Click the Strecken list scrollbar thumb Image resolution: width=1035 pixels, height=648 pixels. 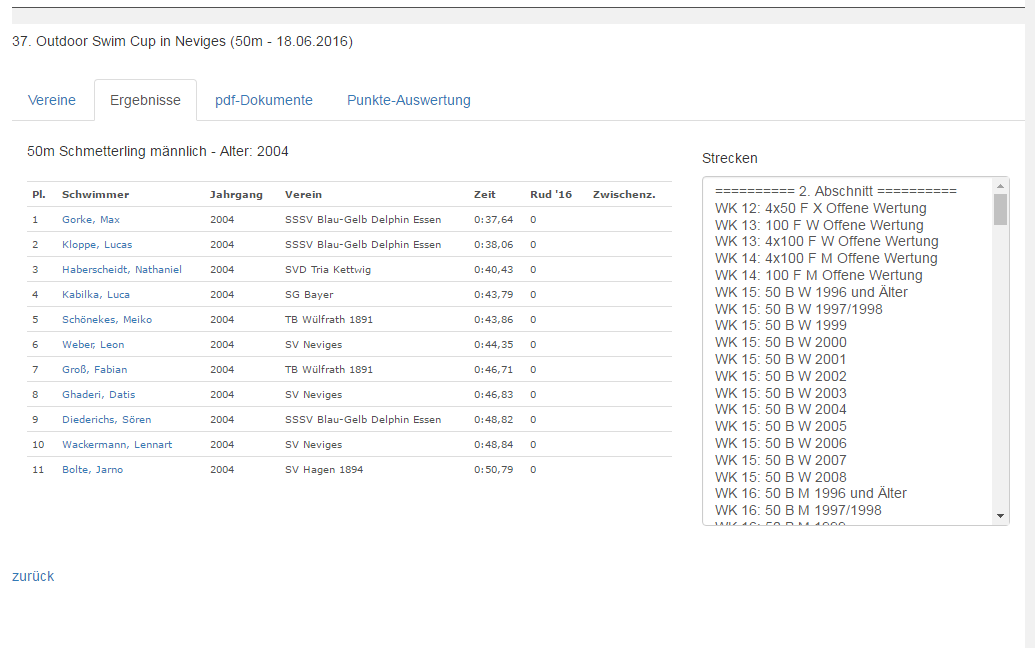1001,209
